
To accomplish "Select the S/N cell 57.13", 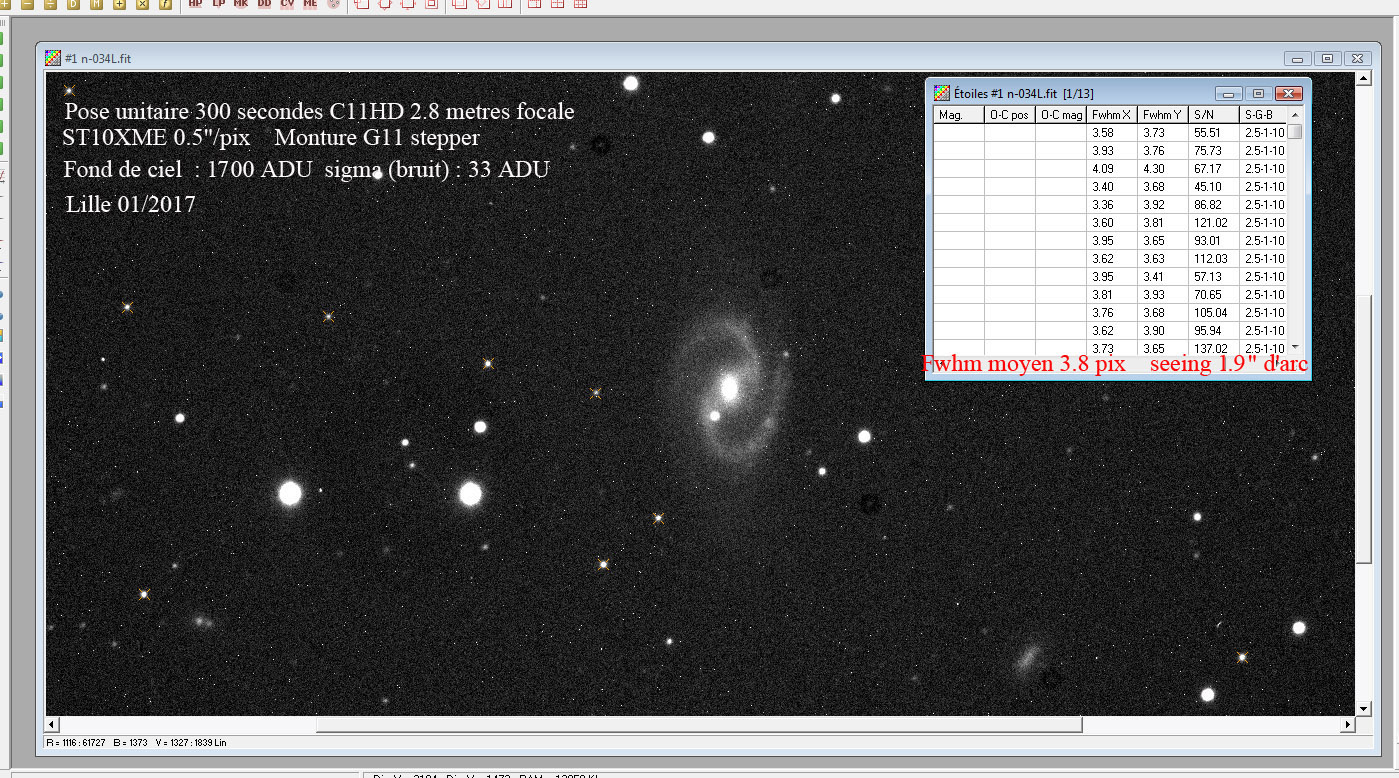I will click(1215, 277).
